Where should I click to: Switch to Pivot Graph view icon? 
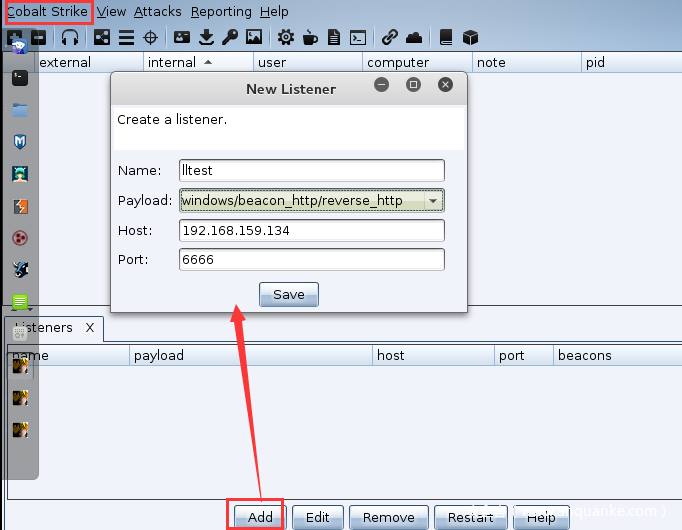coord(102,37)
